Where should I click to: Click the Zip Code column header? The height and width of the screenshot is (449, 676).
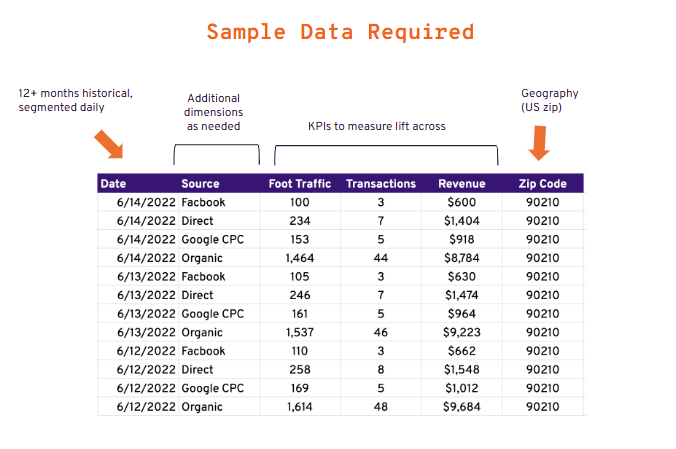pos(542,184)
